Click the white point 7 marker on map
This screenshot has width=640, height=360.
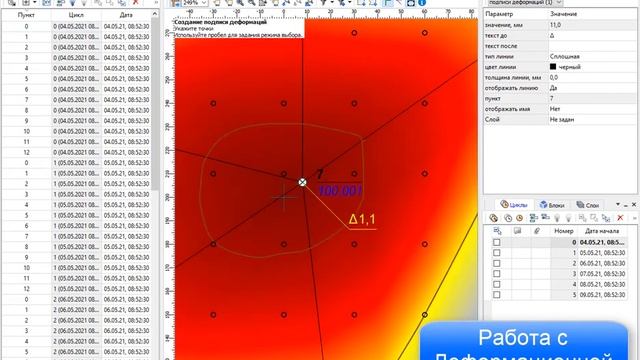[x=302, y=182]
